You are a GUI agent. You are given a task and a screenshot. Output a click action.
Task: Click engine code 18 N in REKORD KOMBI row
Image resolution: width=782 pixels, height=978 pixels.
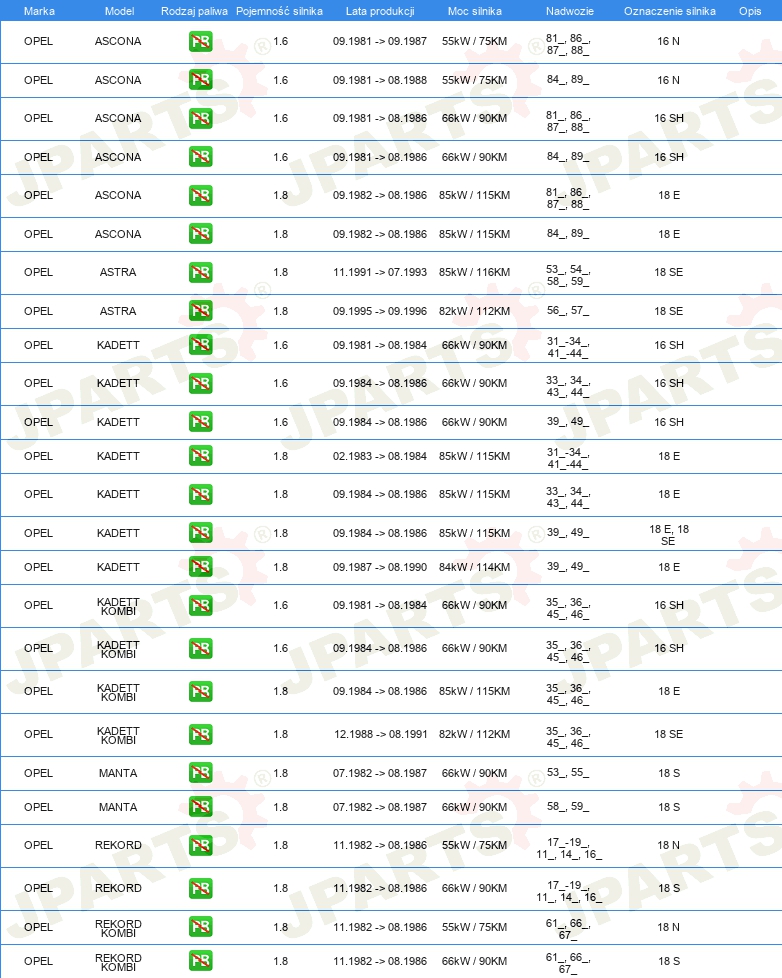coord(669,927)
